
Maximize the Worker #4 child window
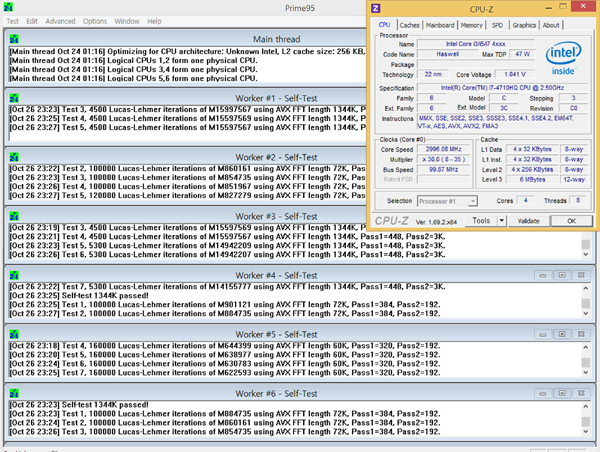[x=562, y=275]
